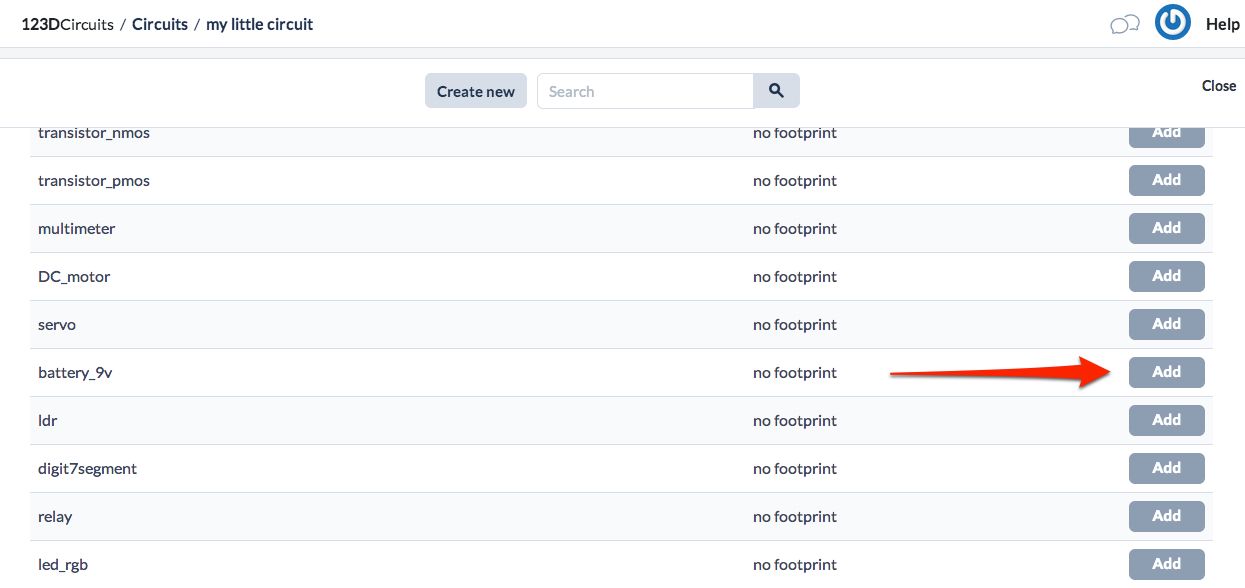1245x588 pixels.
Task: Add the ldr component
Action: pyautogui.click(x=1166, y=420)
